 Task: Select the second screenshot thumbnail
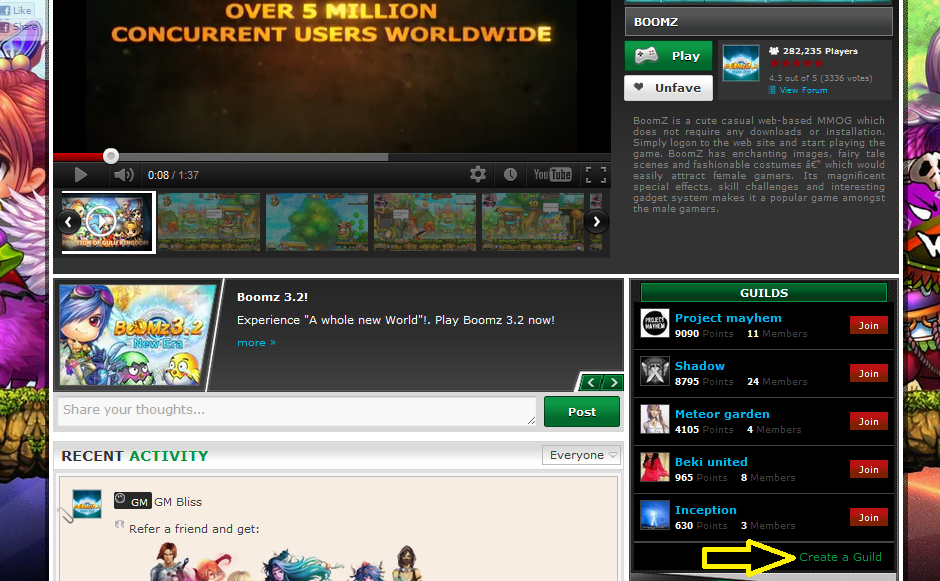coord(209,222)
